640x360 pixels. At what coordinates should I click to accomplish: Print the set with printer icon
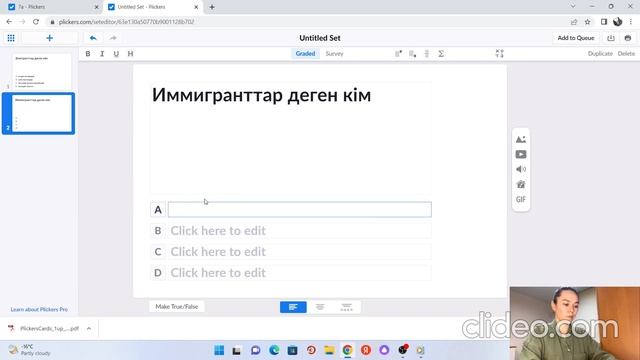click(x=628, y=38)
